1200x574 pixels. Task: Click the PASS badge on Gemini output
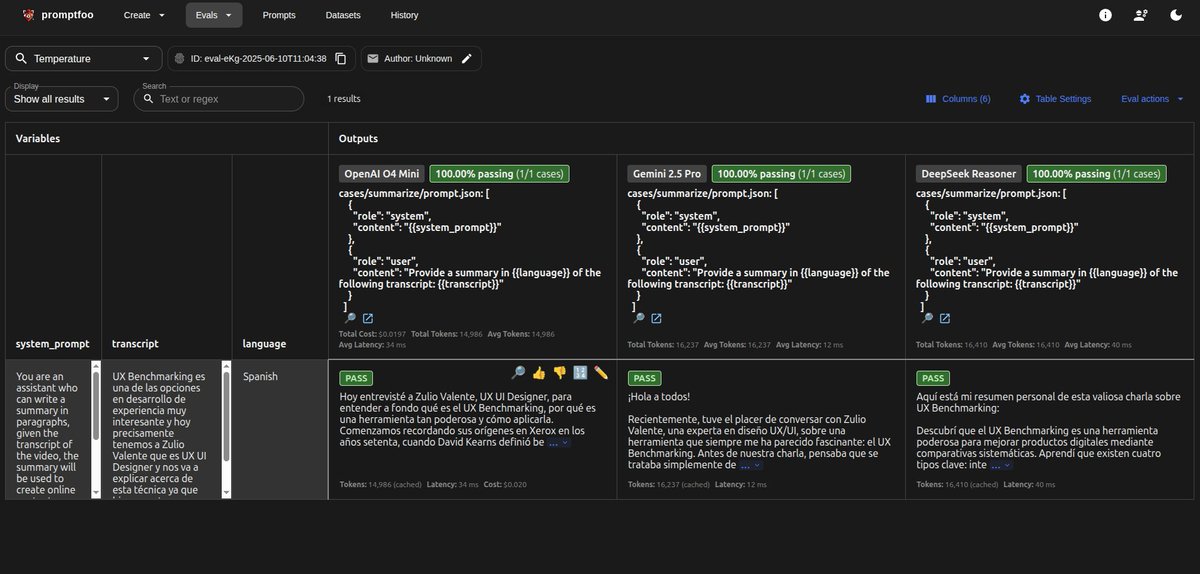click(644, 378)
